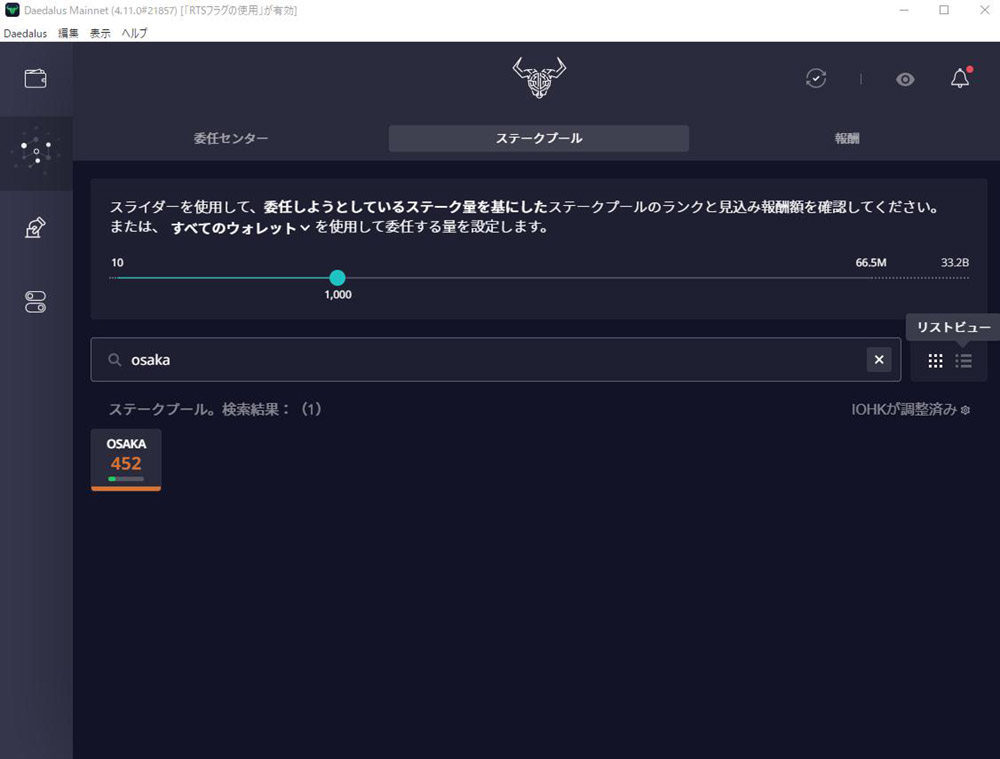Screen dimensions: 1000x759
Task: Open the voting registration sidebar icon
Action: point(36,228)
